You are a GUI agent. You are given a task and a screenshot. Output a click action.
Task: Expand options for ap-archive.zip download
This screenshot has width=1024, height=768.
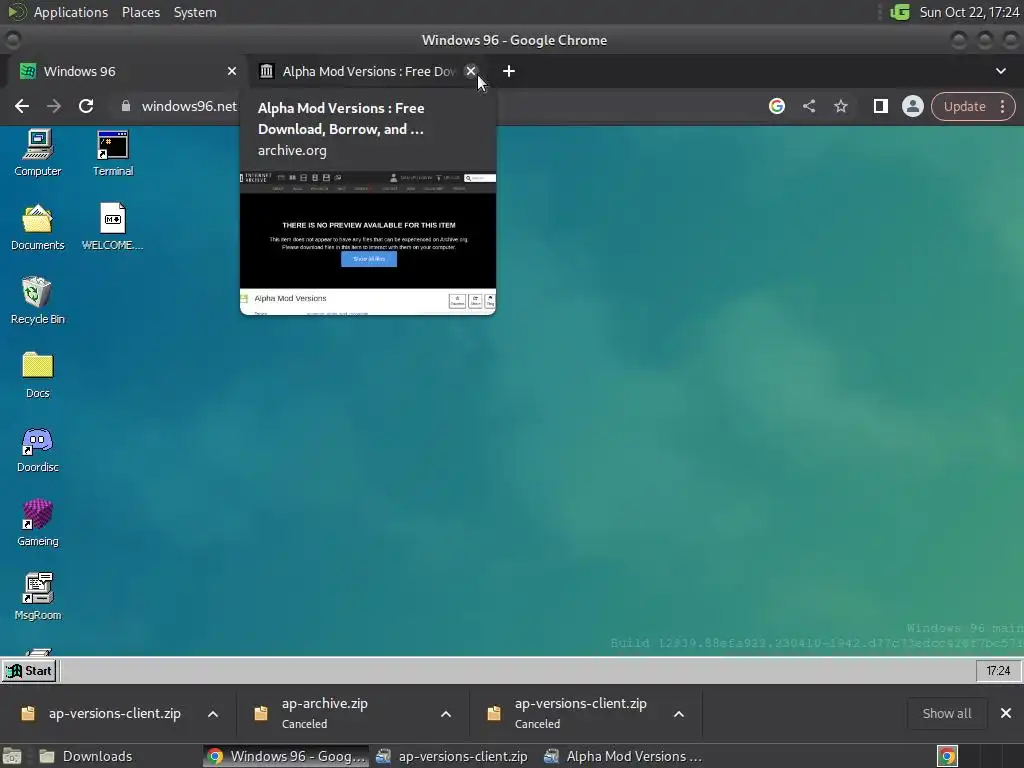point(446,714)
